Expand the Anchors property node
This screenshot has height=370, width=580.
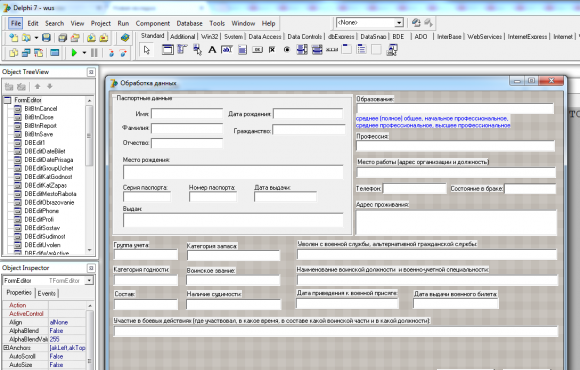click(6, 348)
